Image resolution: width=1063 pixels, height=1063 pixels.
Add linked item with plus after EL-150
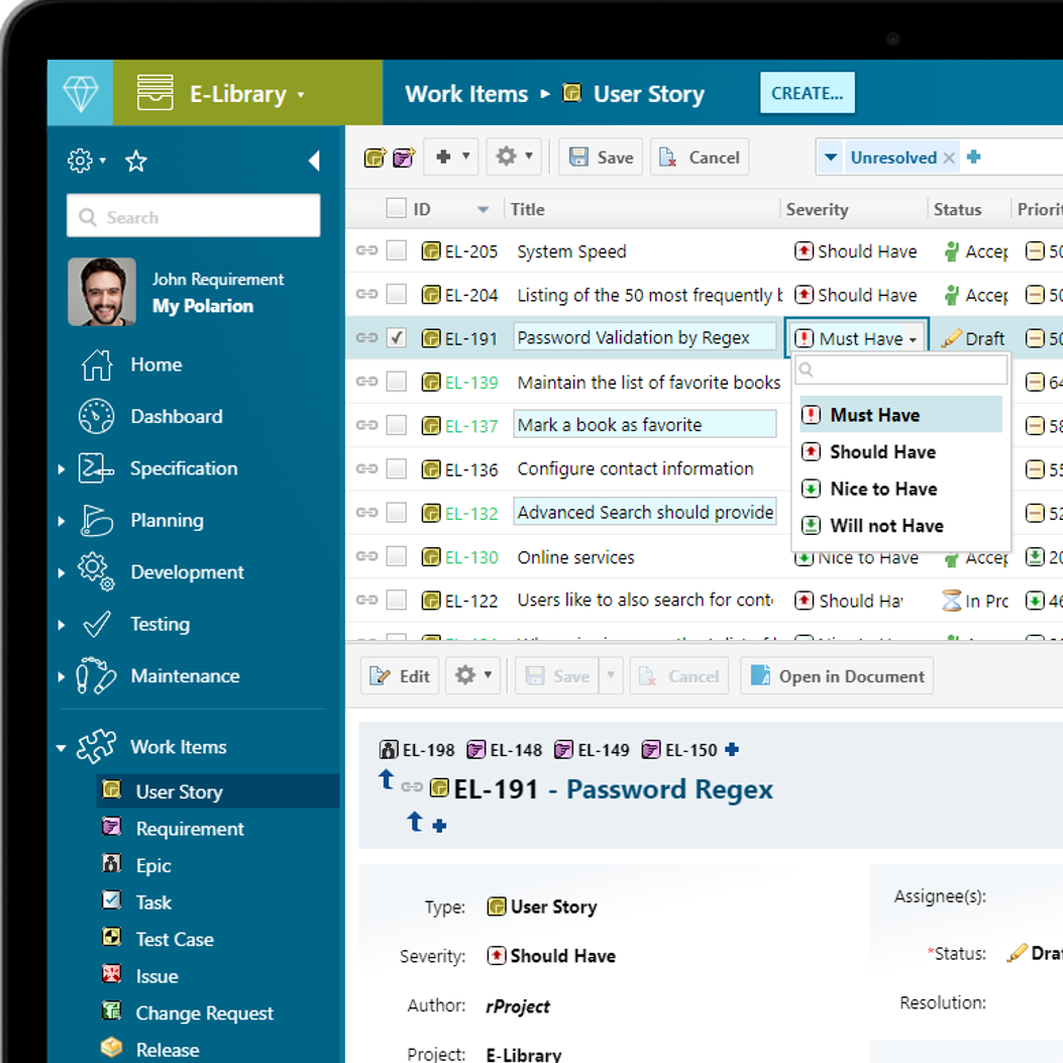(x=731, y=750)
